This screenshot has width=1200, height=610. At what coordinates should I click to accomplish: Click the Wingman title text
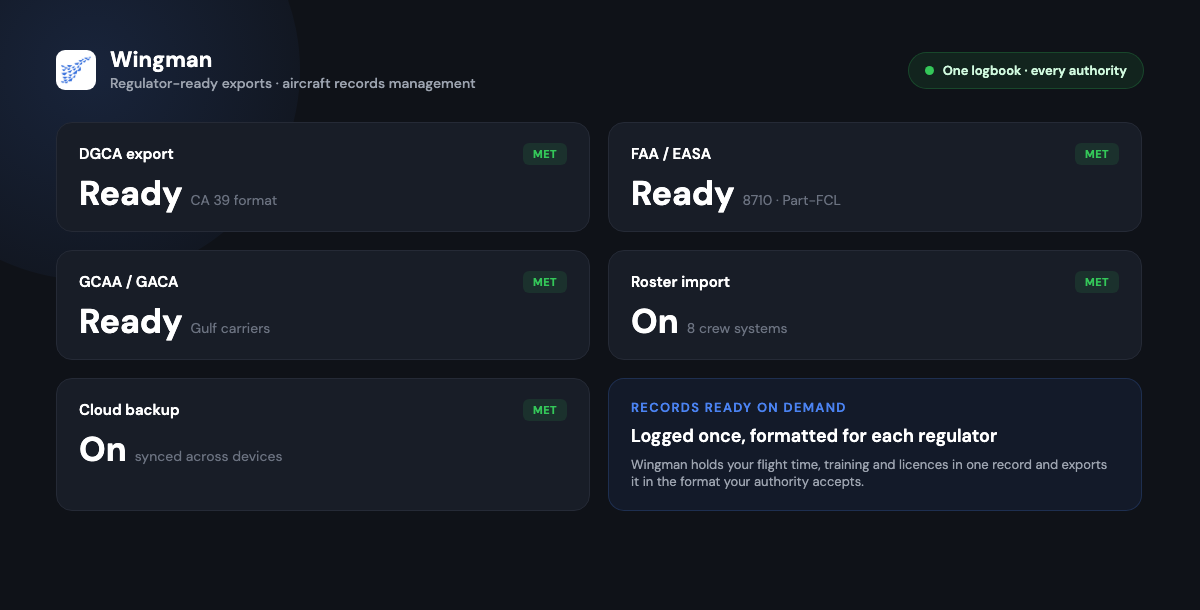coord(161,60)
